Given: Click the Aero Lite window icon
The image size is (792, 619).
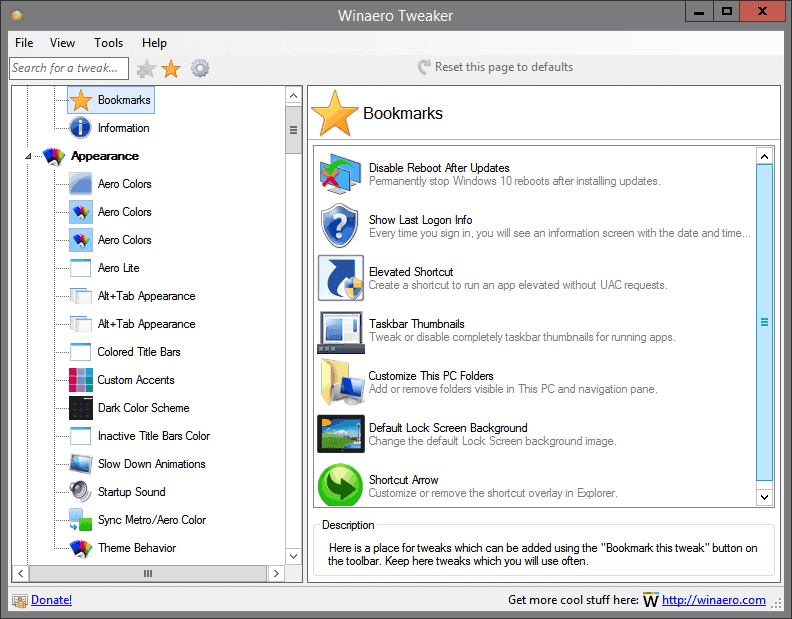Looking at the screenshot, I should [x=81, y=268].
